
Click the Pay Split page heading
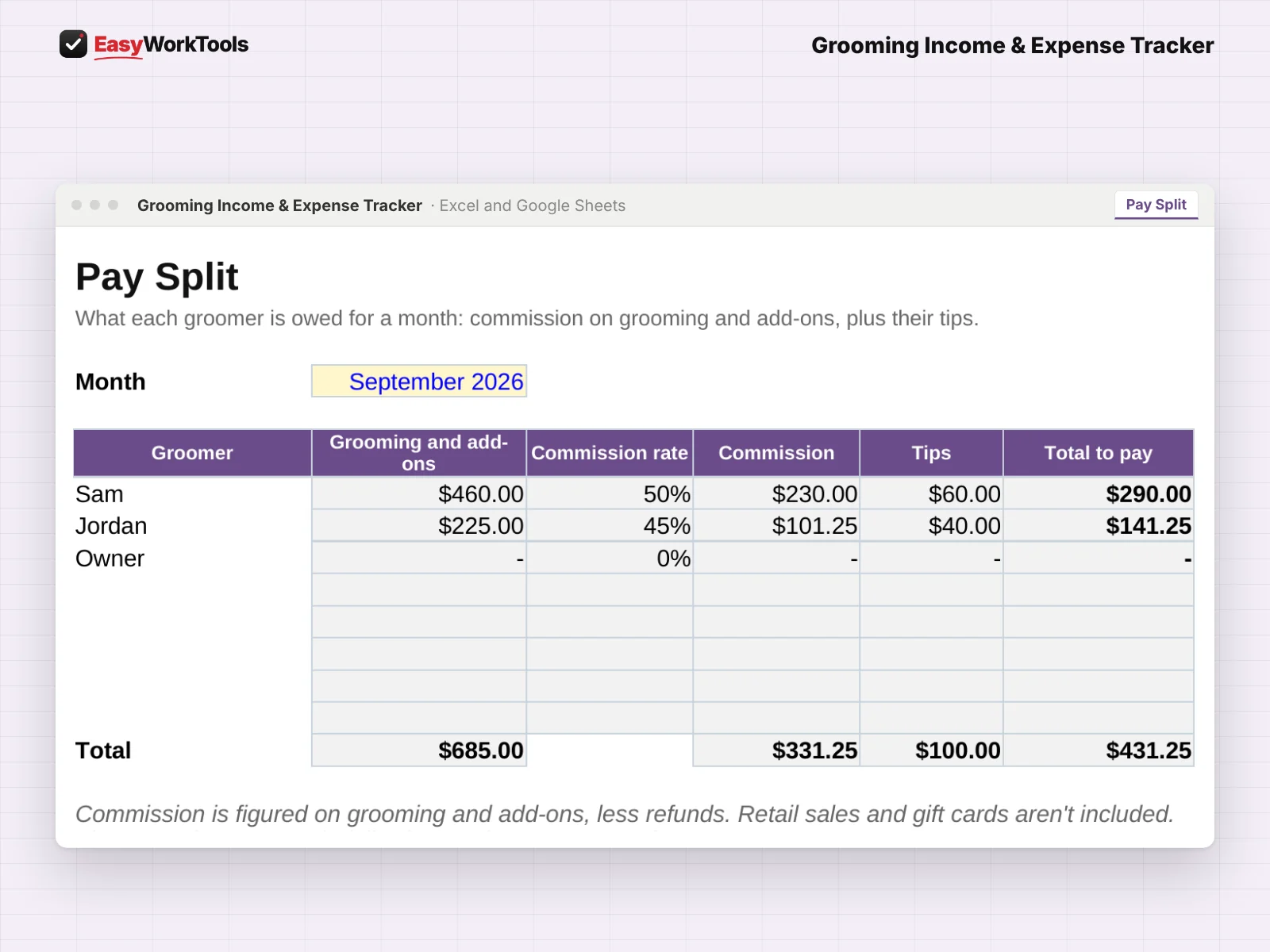click(x=157, y=277)
